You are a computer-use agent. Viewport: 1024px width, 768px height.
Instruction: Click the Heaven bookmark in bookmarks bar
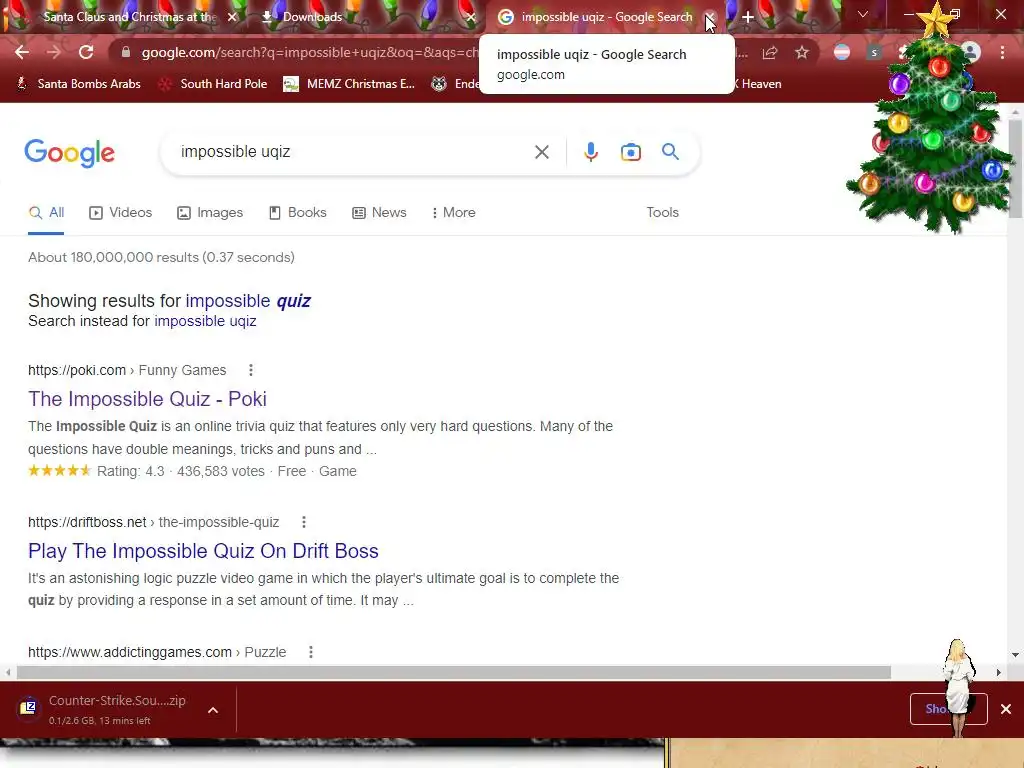pyautogui.click(x=758, y=84)
